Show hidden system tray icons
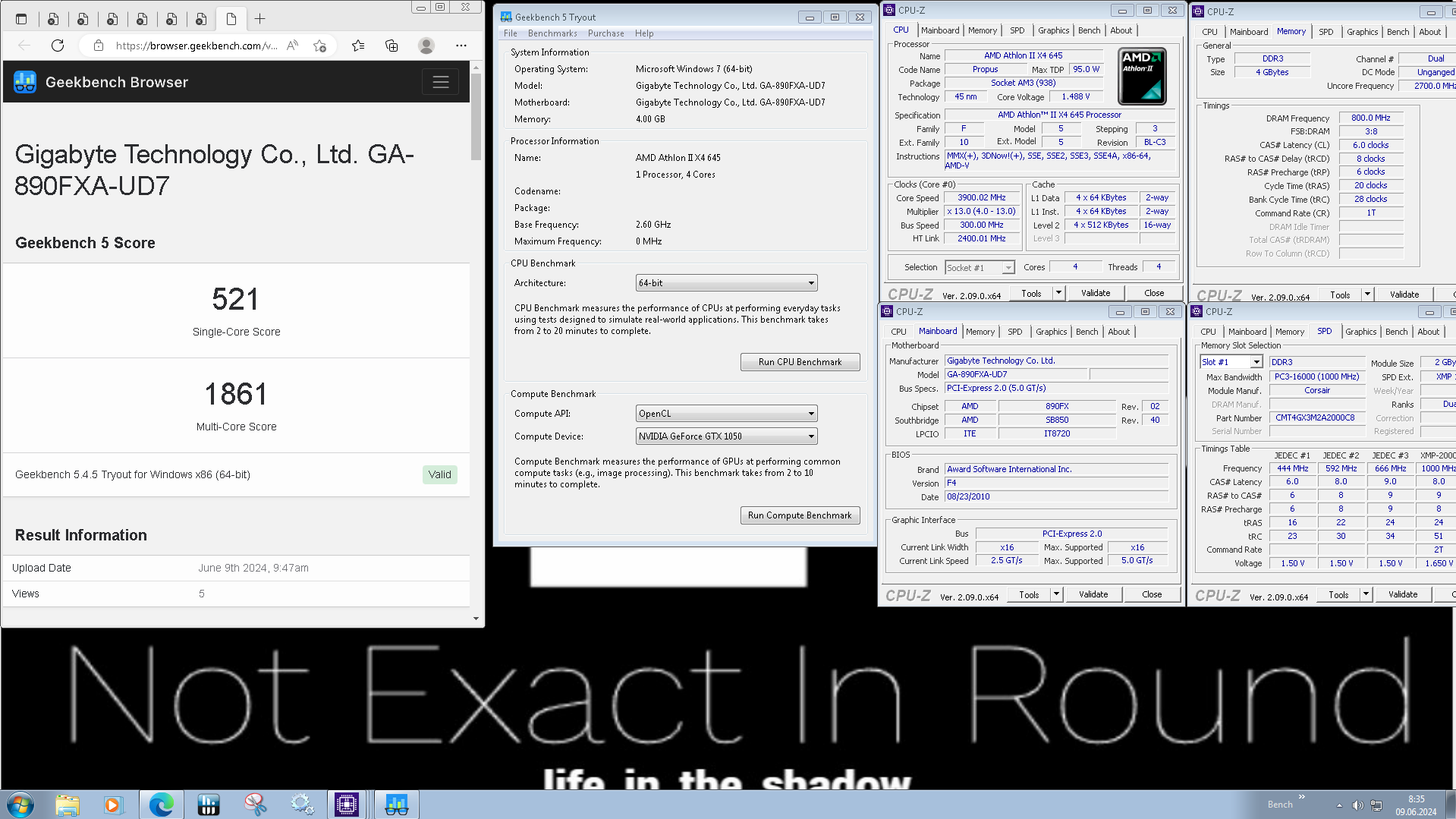 point(1339,805)
